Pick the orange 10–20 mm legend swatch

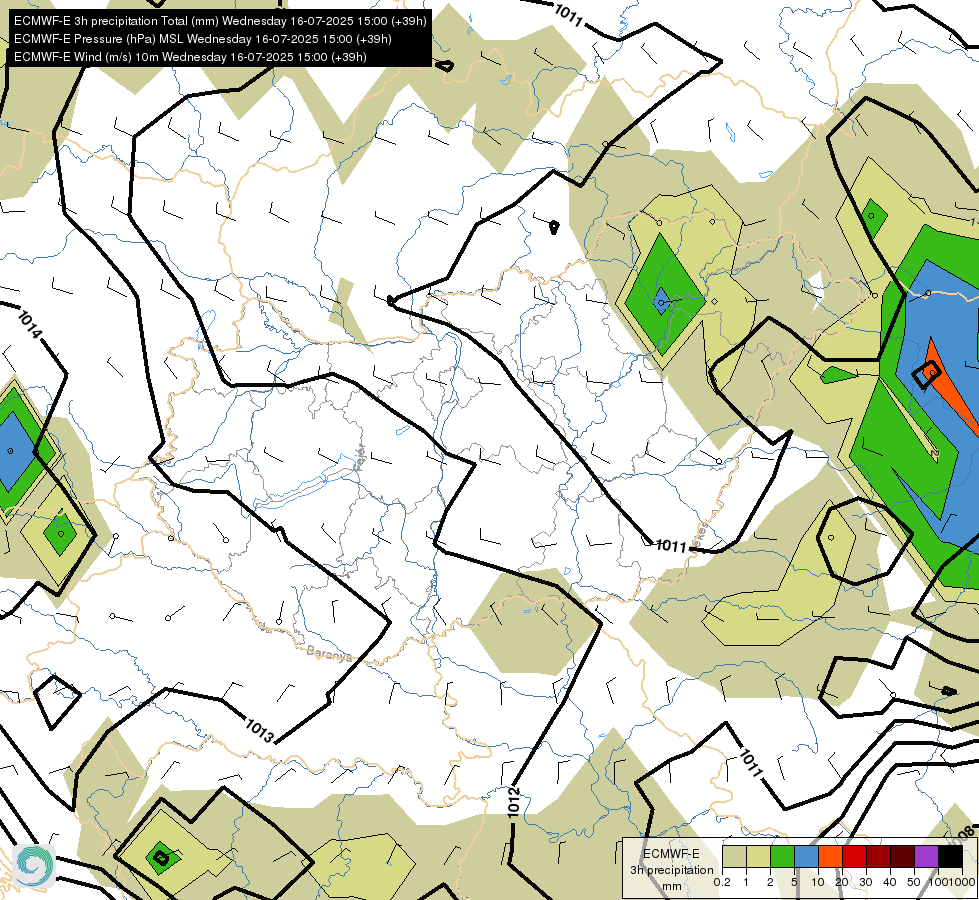pyautogui.click(x=830, y=856)
